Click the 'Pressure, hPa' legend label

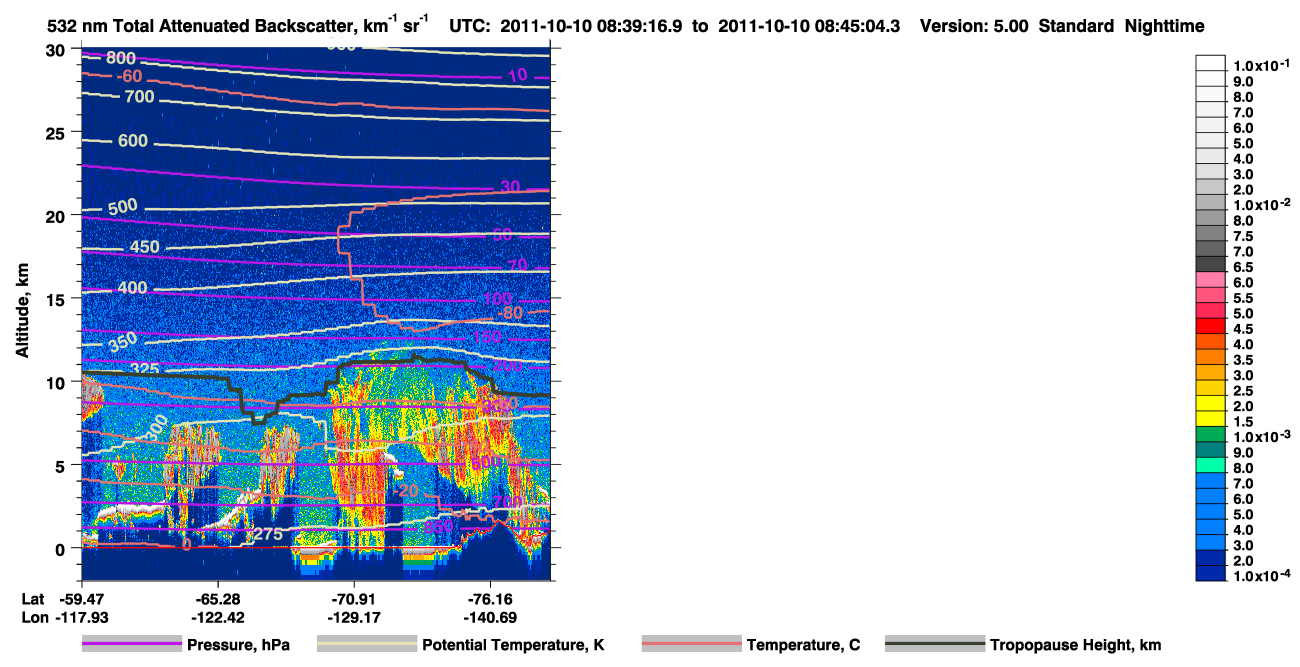[239, 645]
